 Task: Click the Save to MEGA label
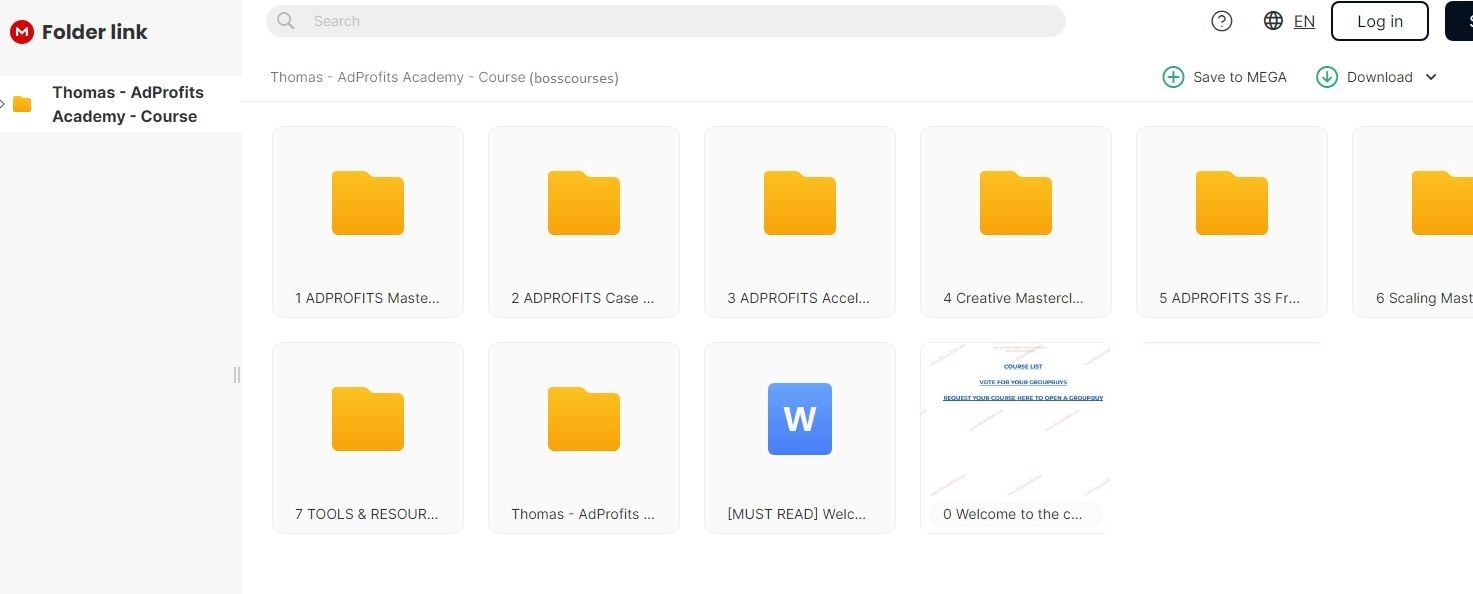pyautogui.click(x=1240, y=77)
